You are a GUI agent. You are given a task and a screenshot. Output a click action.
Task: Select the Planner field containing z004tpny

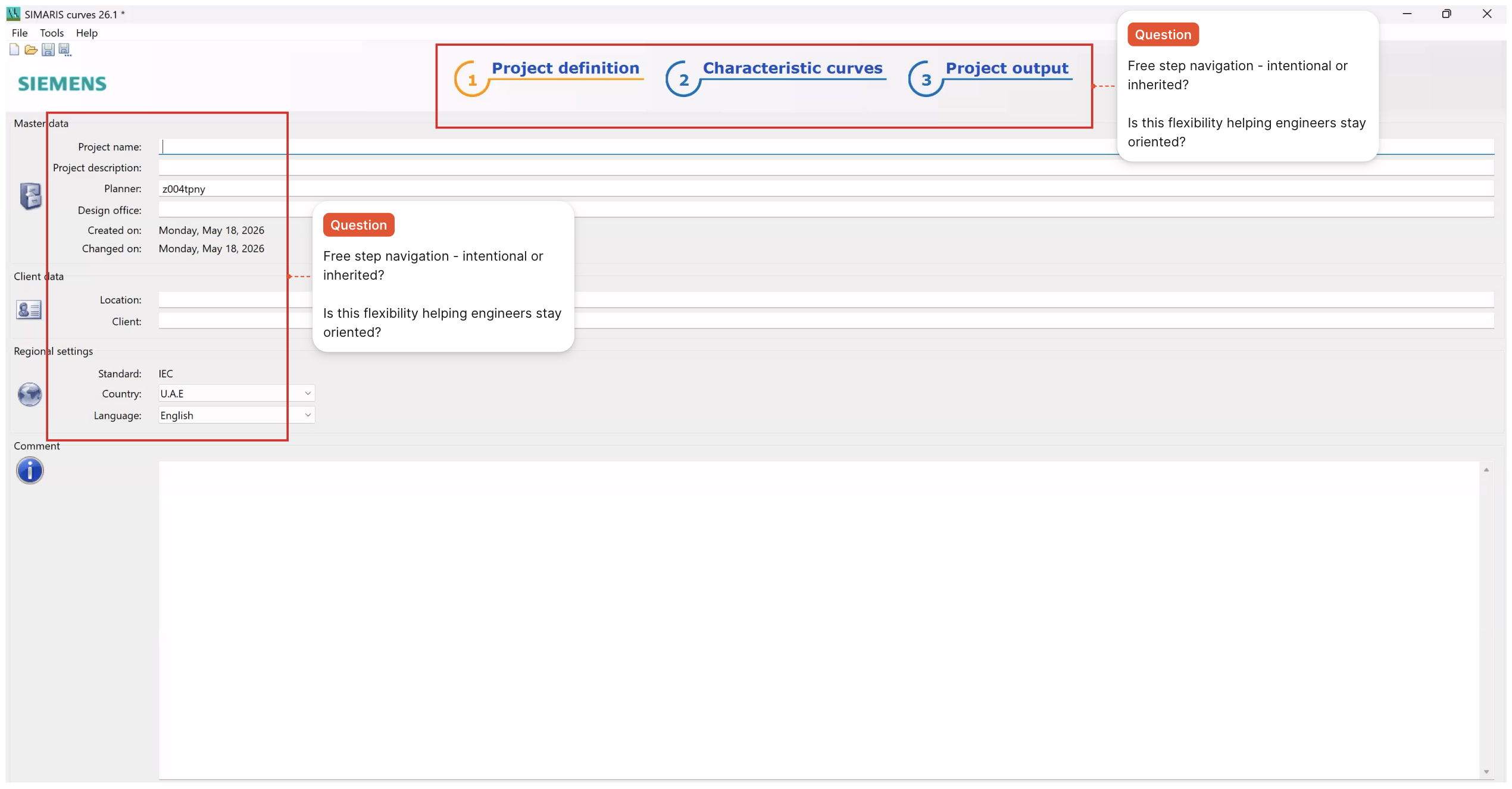[x=826, y=189]
